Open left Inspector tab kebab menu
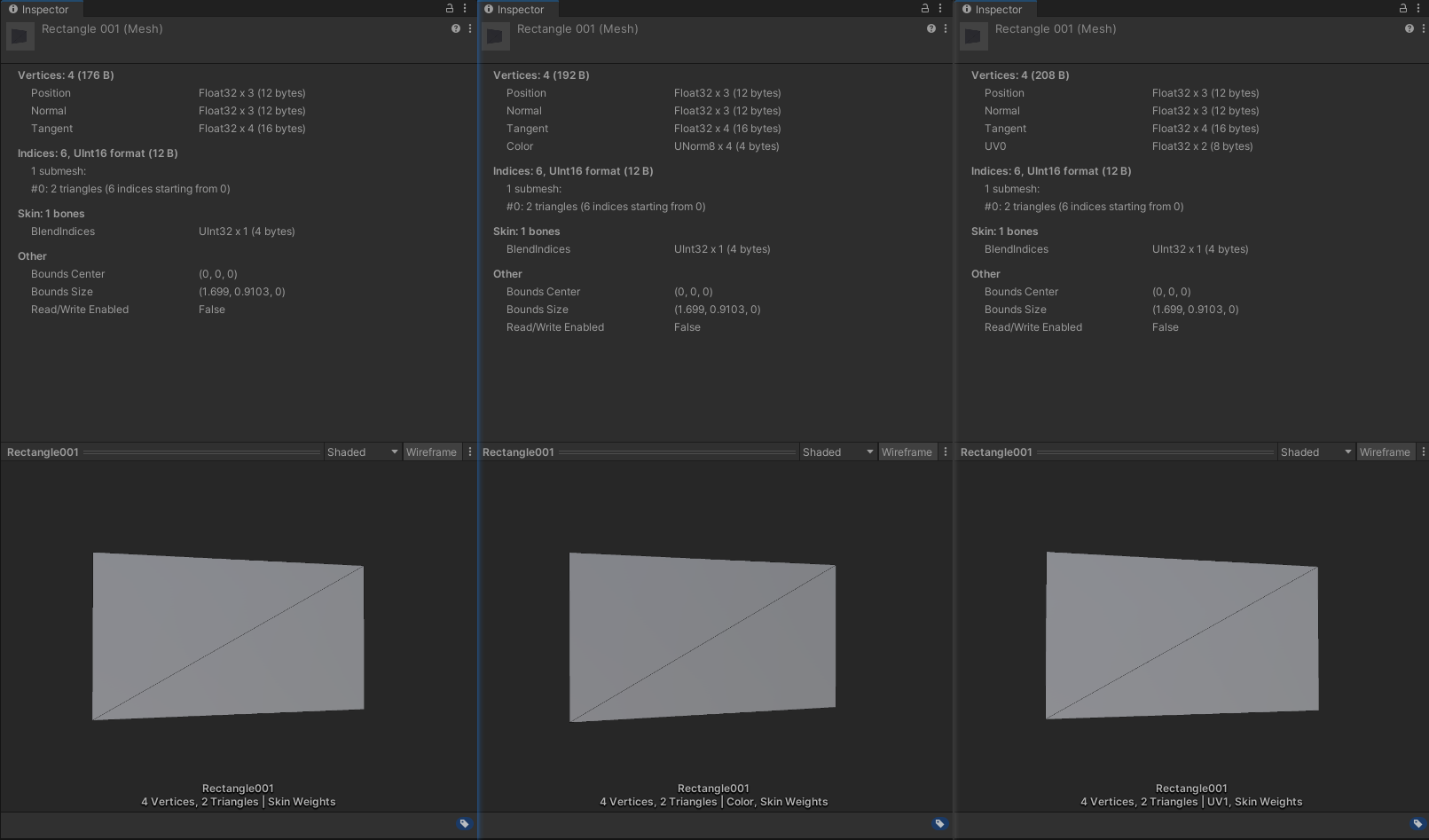 (465, 8)
